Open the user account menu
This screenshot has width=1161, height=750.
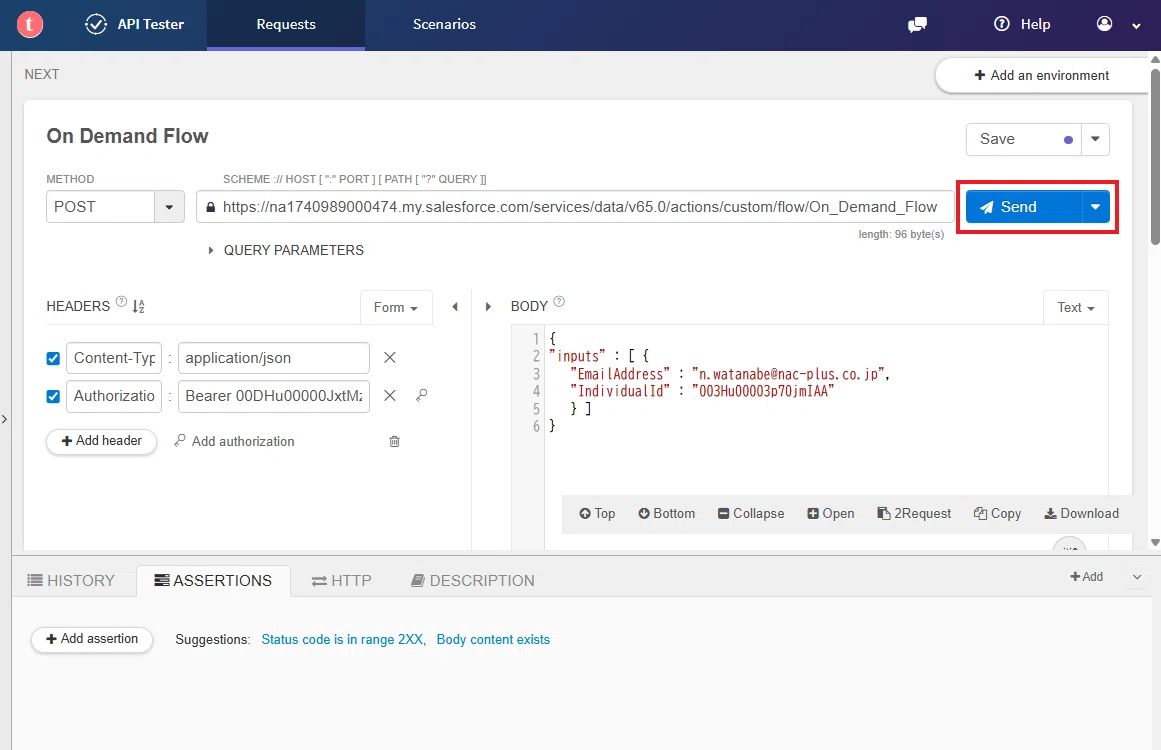pos(1118,24)
